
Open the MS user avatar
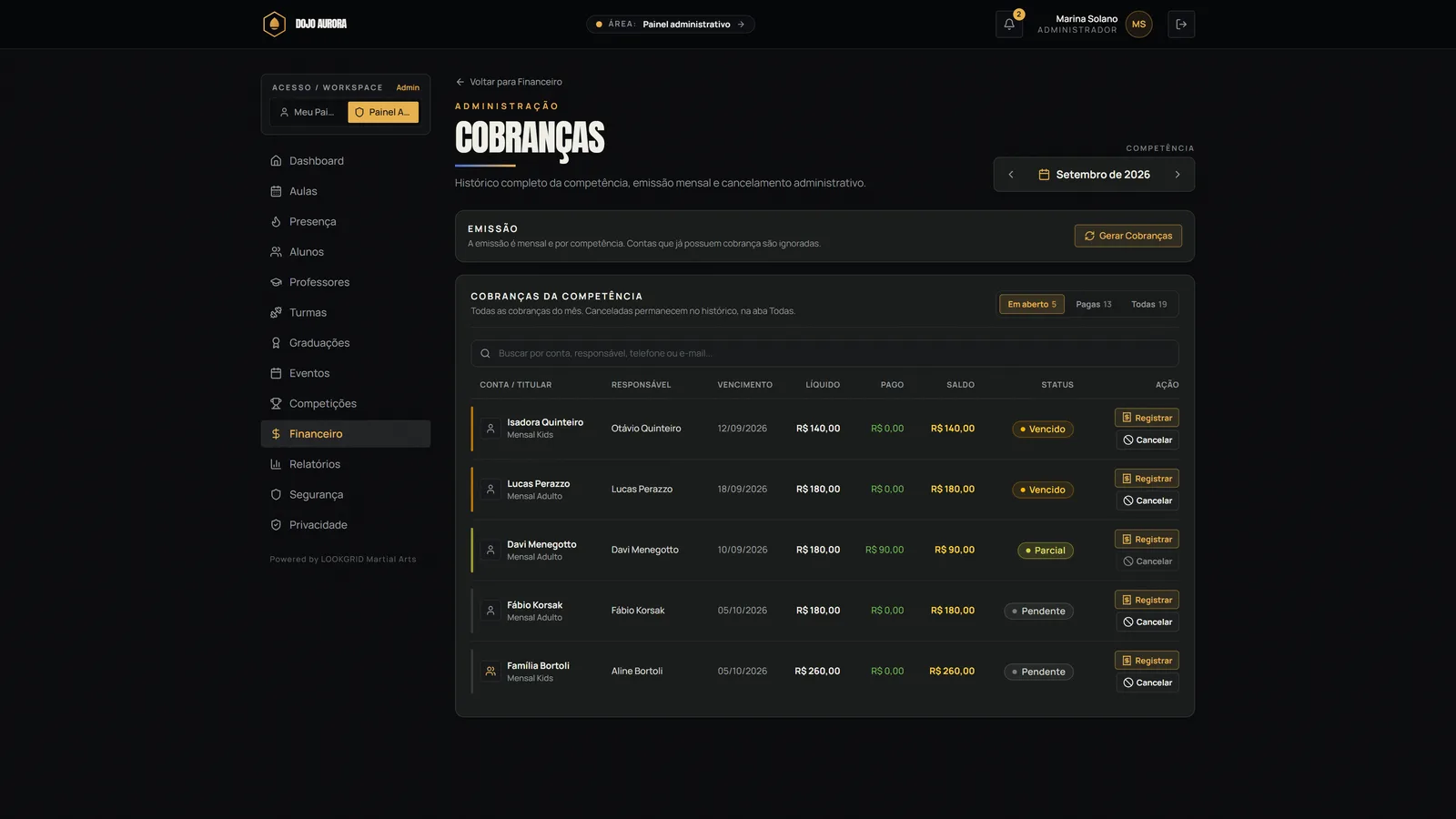coord(1138,25)
